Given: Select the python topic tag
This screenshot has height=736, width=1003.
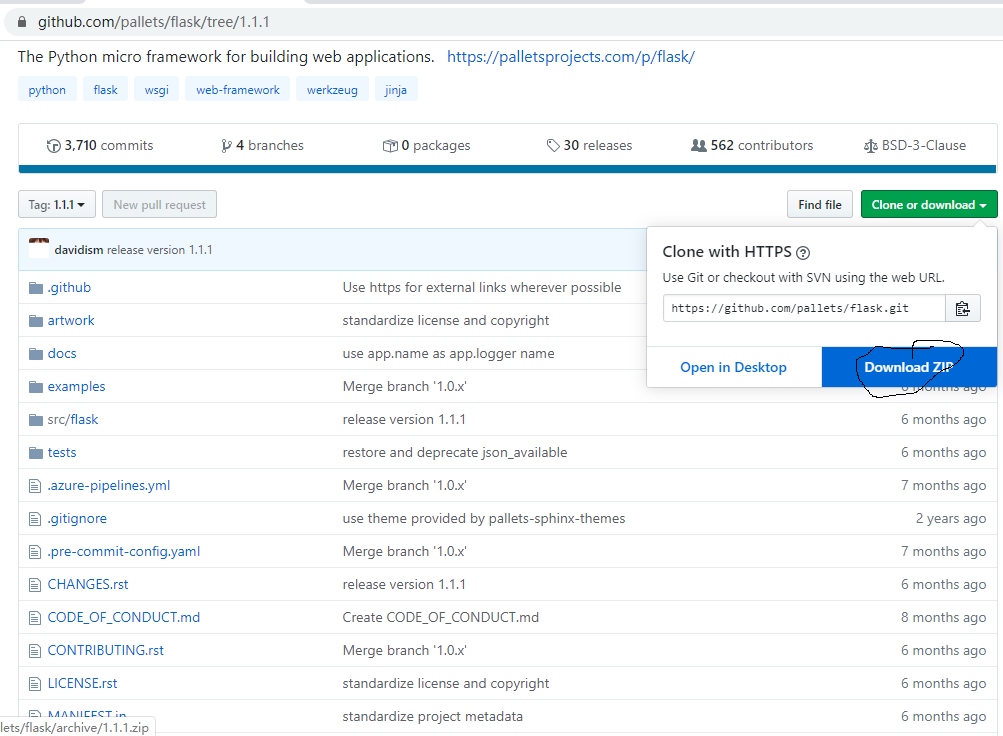Looking at the screenshot, I should [47, 90].
